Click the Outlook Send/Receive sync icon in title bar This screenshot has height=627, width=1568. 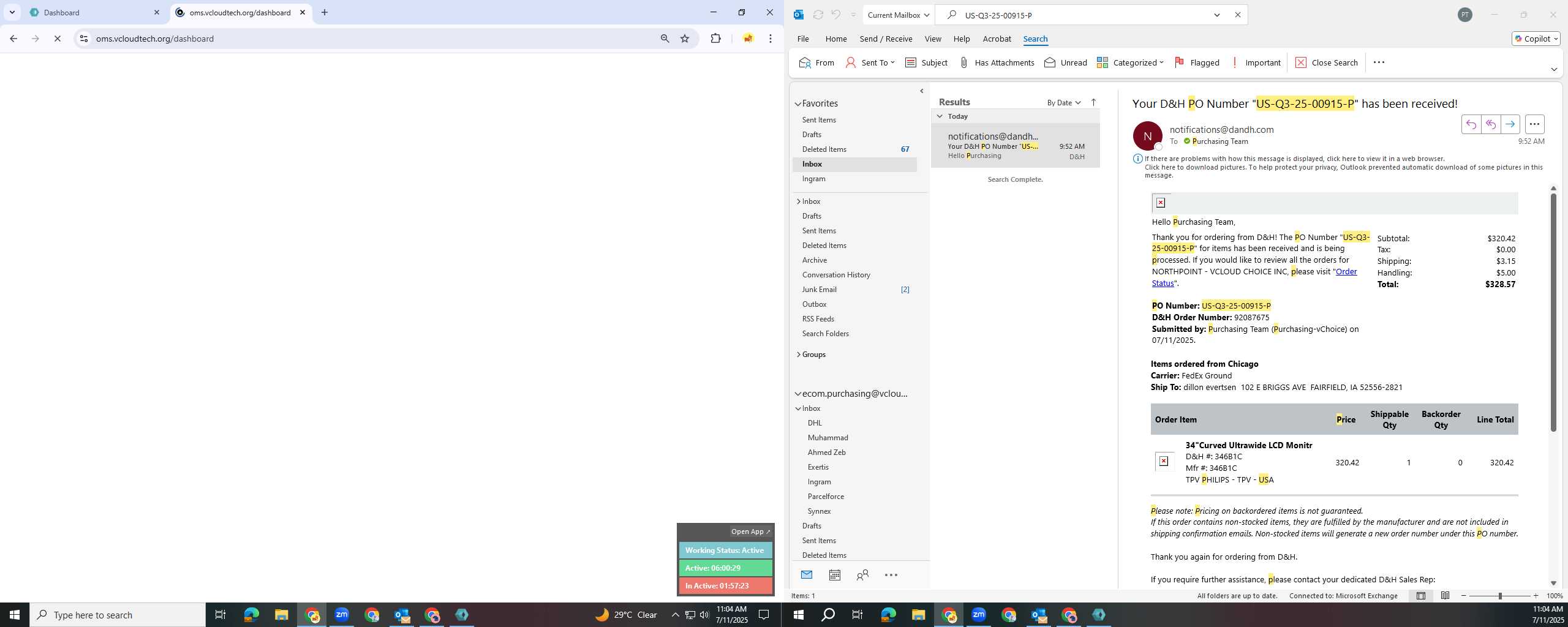[x=818, y=15]
